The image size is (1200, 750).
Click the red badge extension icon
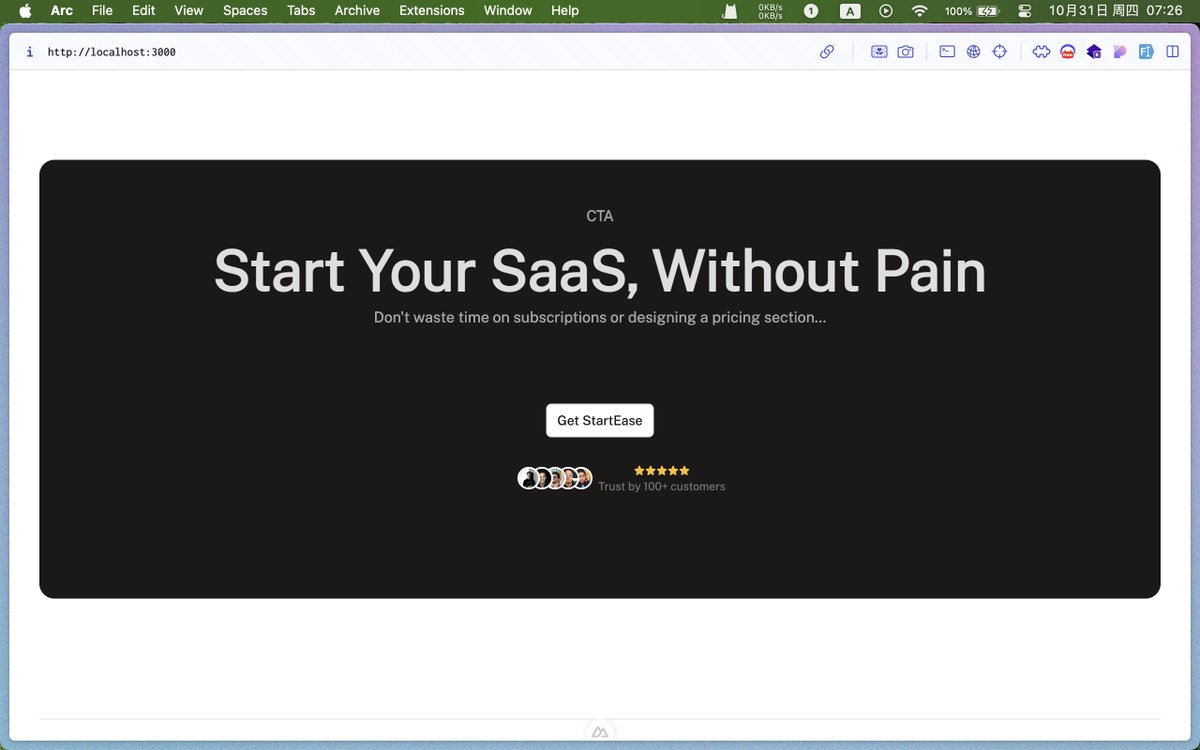click(x=1067, y=52)
